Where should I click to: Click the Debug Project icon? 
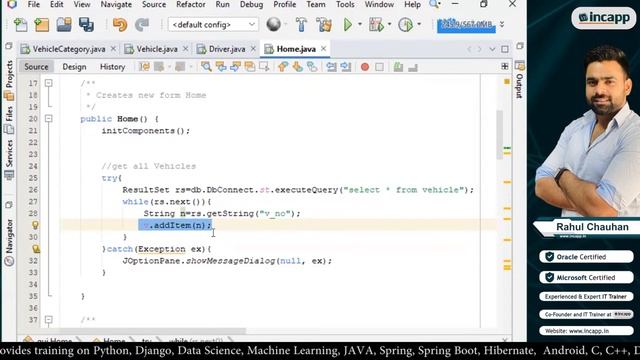pyautogui.click(x=376, y=24)
